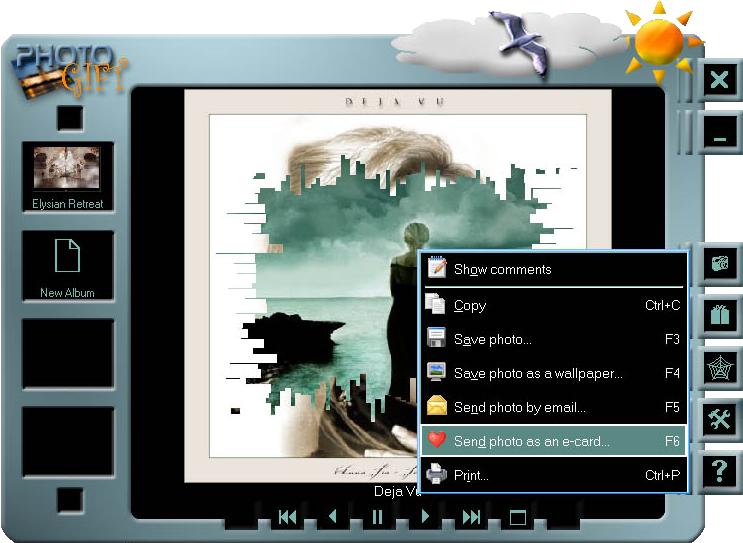Choose Copy from the context menu

point(553,305)
